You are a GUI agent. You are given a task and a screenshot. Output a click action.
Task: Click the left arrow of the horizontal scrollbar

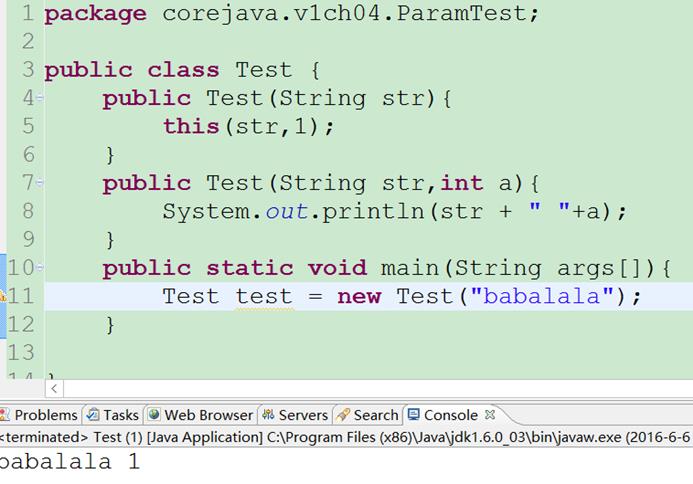pyautogui.click(x=54, y=389)
